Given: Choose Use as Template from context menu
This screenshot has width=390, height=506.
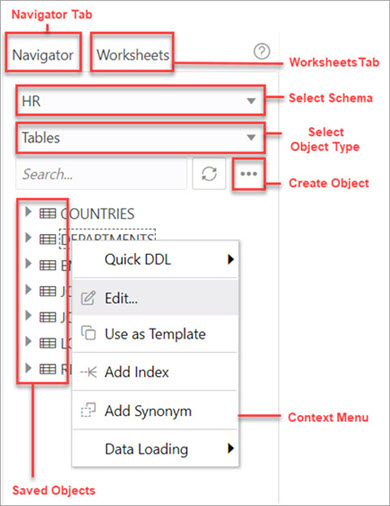Looking at the screenshot, I should point(155,334).
